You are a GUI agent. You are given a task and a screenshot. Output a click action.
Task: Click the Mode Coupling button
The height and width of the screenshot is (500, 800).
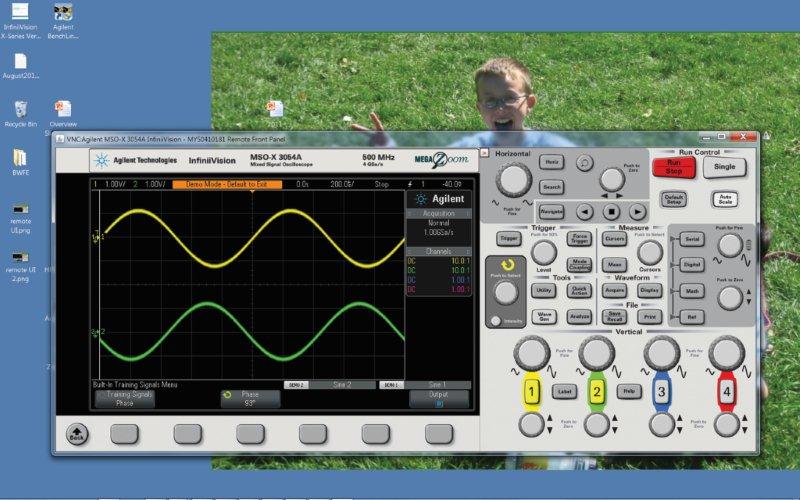[x=580, y=264]
